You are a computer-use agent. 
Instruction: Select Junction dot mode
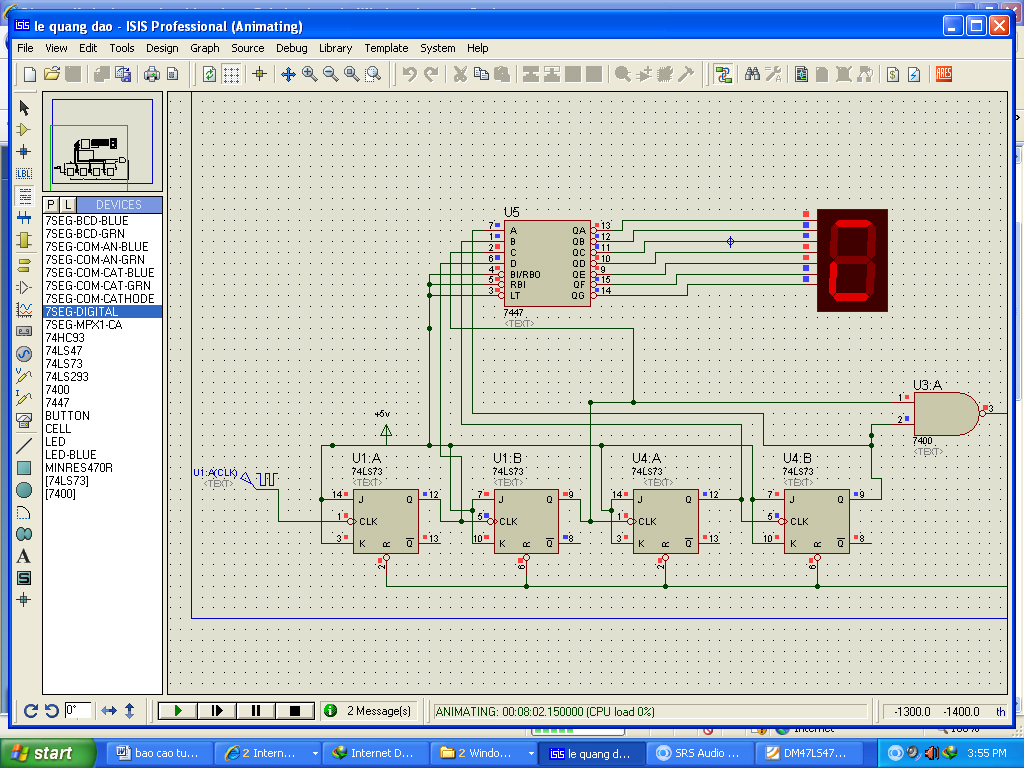coord(24,152)
